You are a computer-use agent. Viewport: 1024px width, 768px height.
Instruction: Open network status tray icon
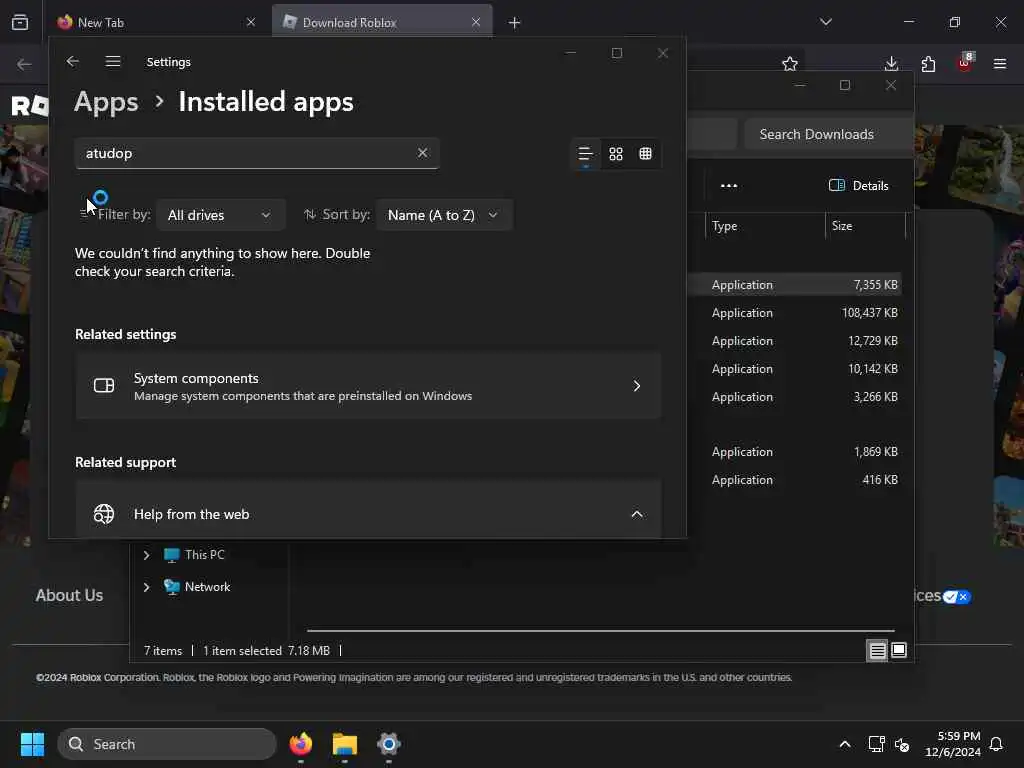pos(876,744)
